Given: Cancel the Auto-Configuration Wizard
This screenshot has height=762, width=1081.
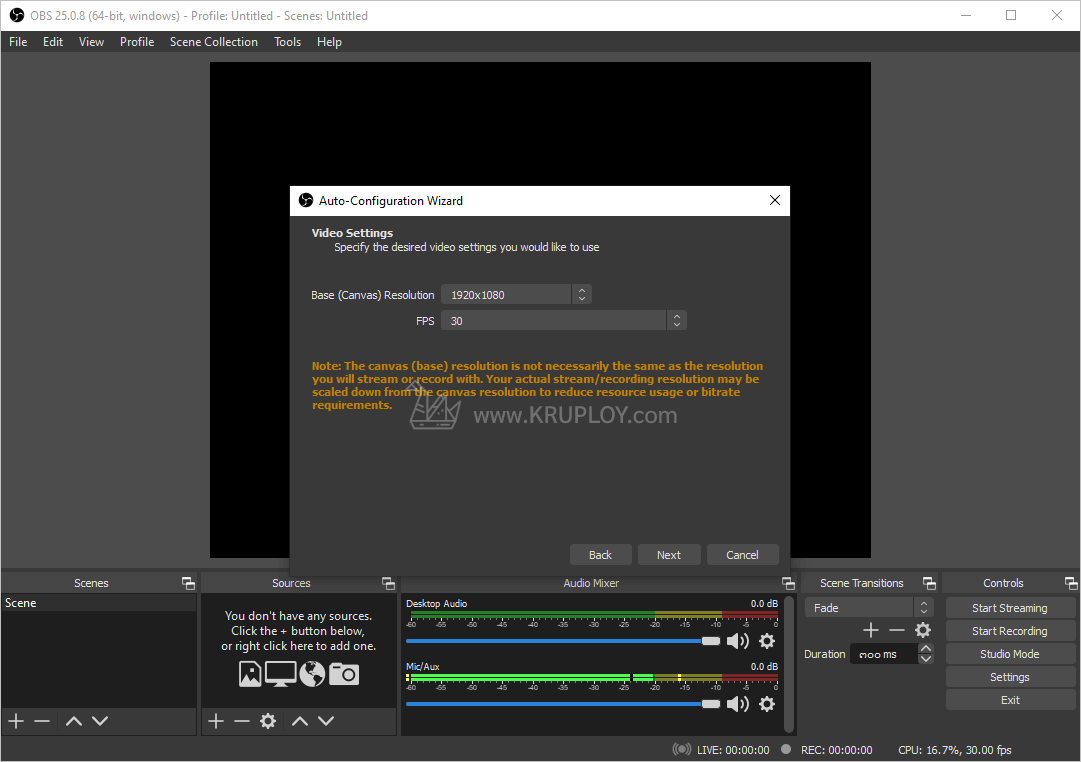Looking at the screenshot, I should [x=742, y=555].
